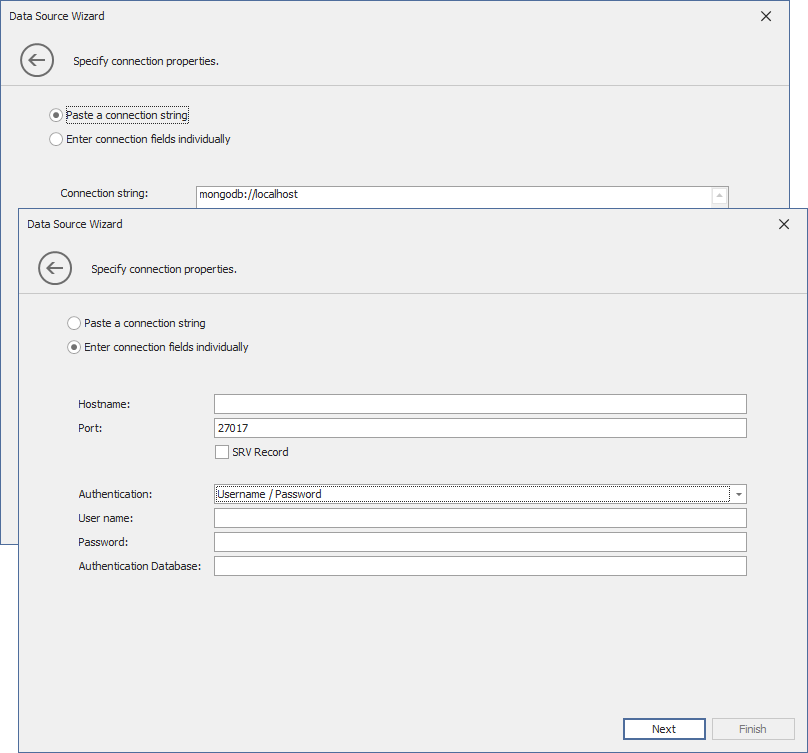Click the Hostname input field
The width and height of the screenshot is (808, 753).
480,403
